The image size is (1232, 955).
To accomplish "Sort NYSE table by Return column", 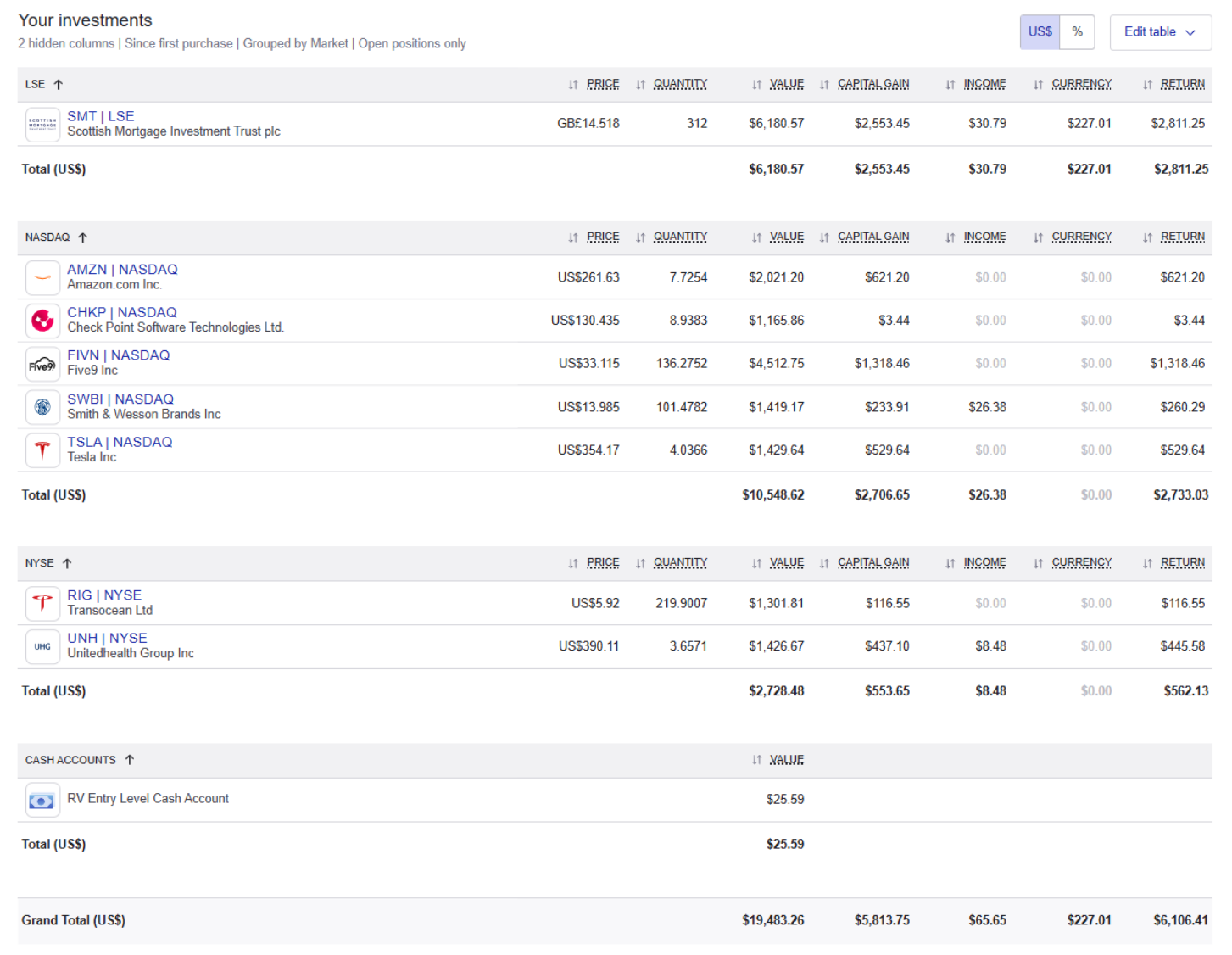I will pos(1173,562).
